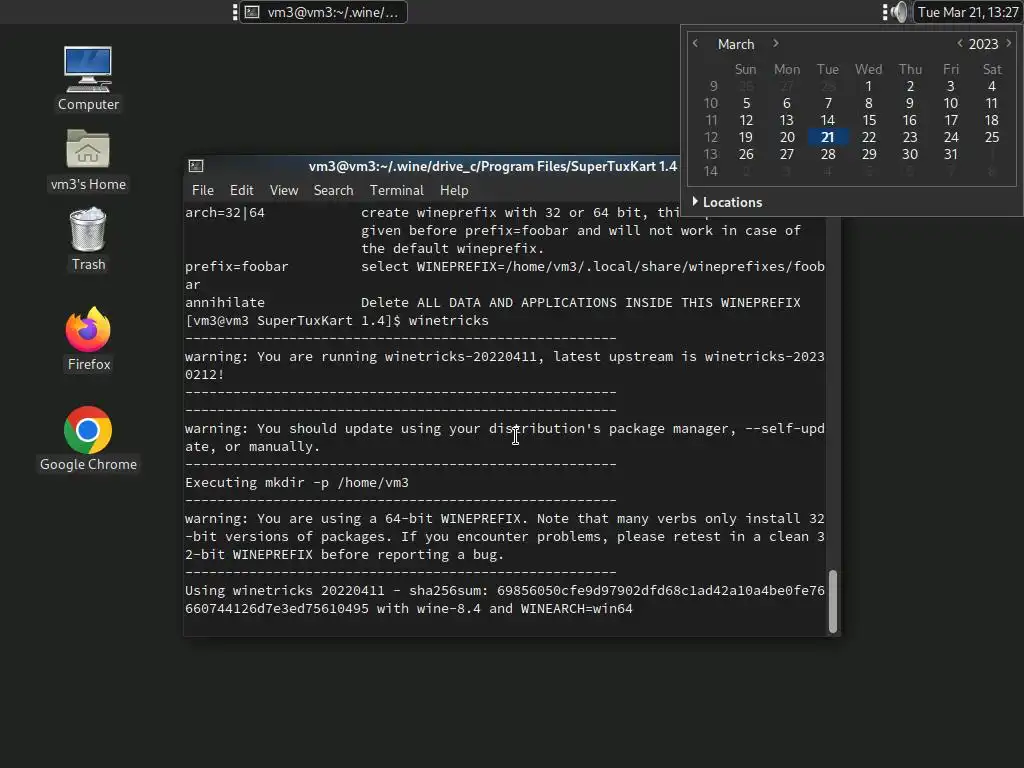
Task: Open the Computer desktop icon
Action: [x=88, y=78]
